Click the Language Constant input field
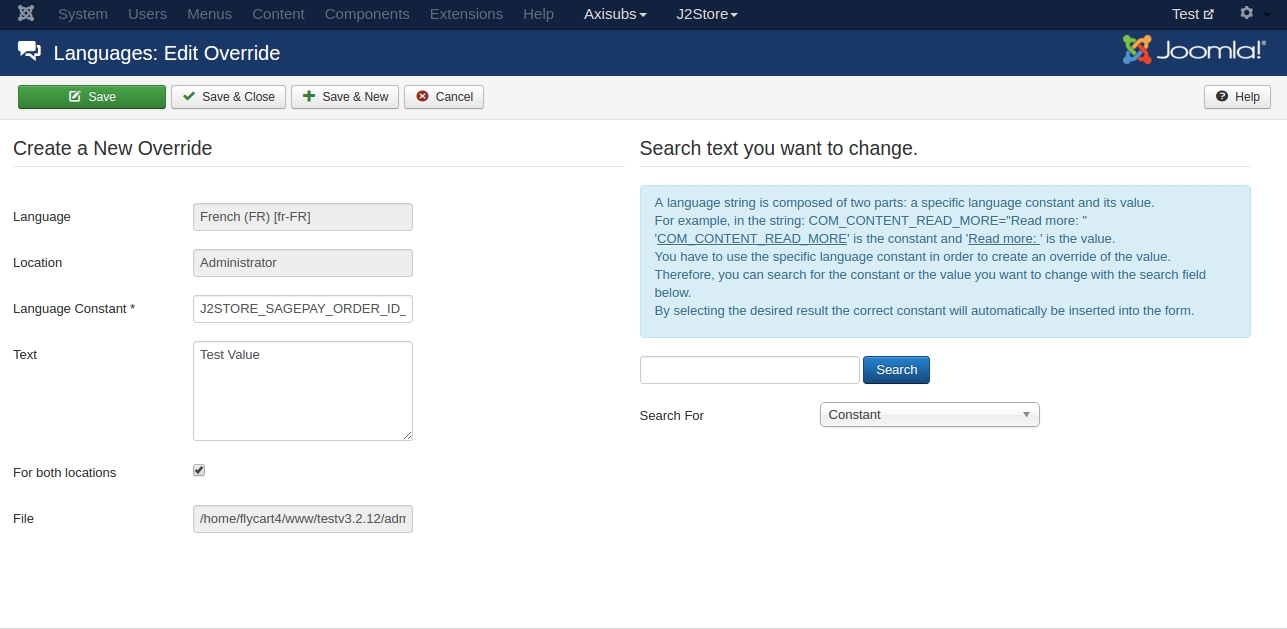 coord(302,309)
